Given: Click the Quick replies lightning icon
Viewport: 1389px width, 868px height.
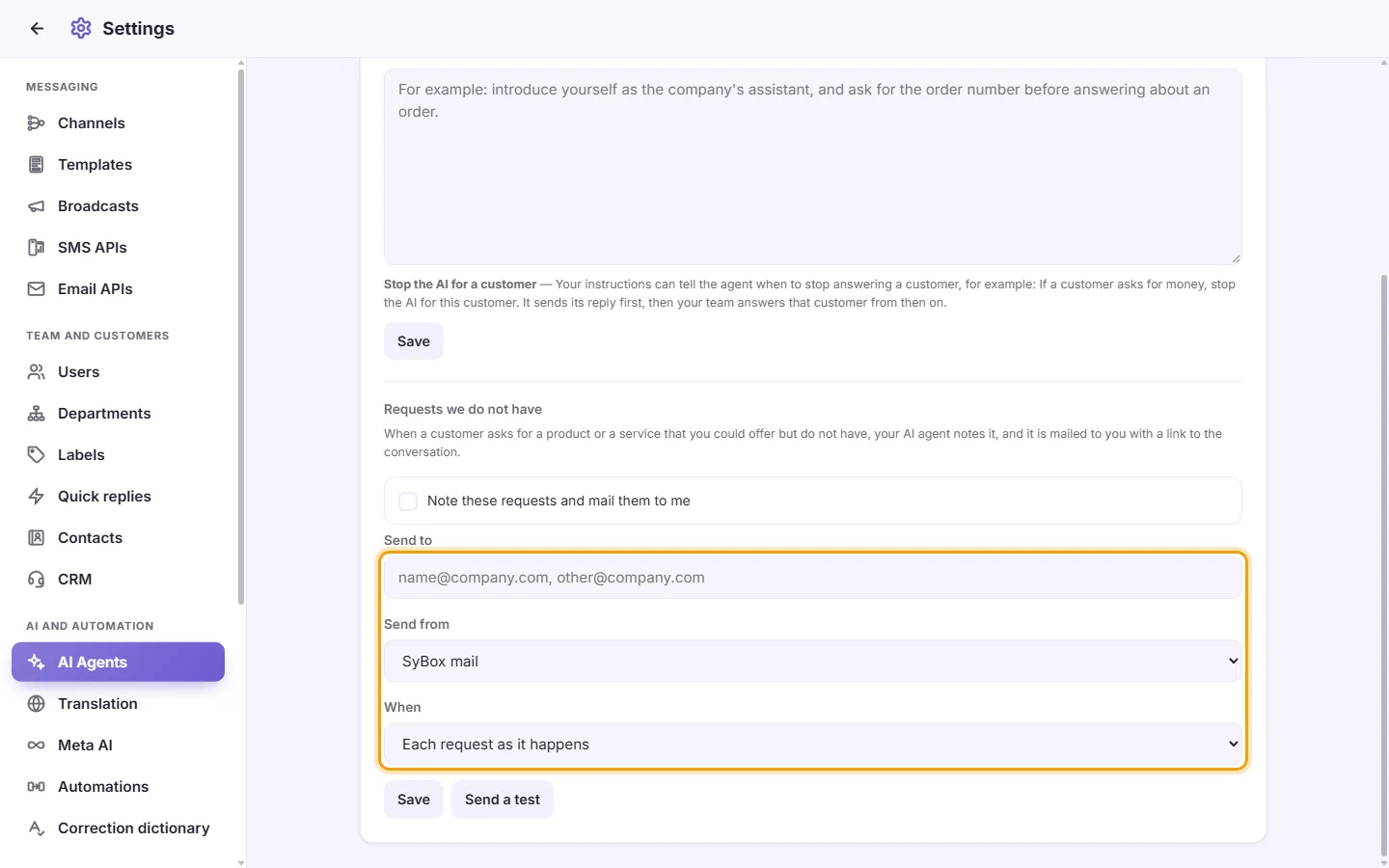Looking at the screenshot, I should [36, 496].
